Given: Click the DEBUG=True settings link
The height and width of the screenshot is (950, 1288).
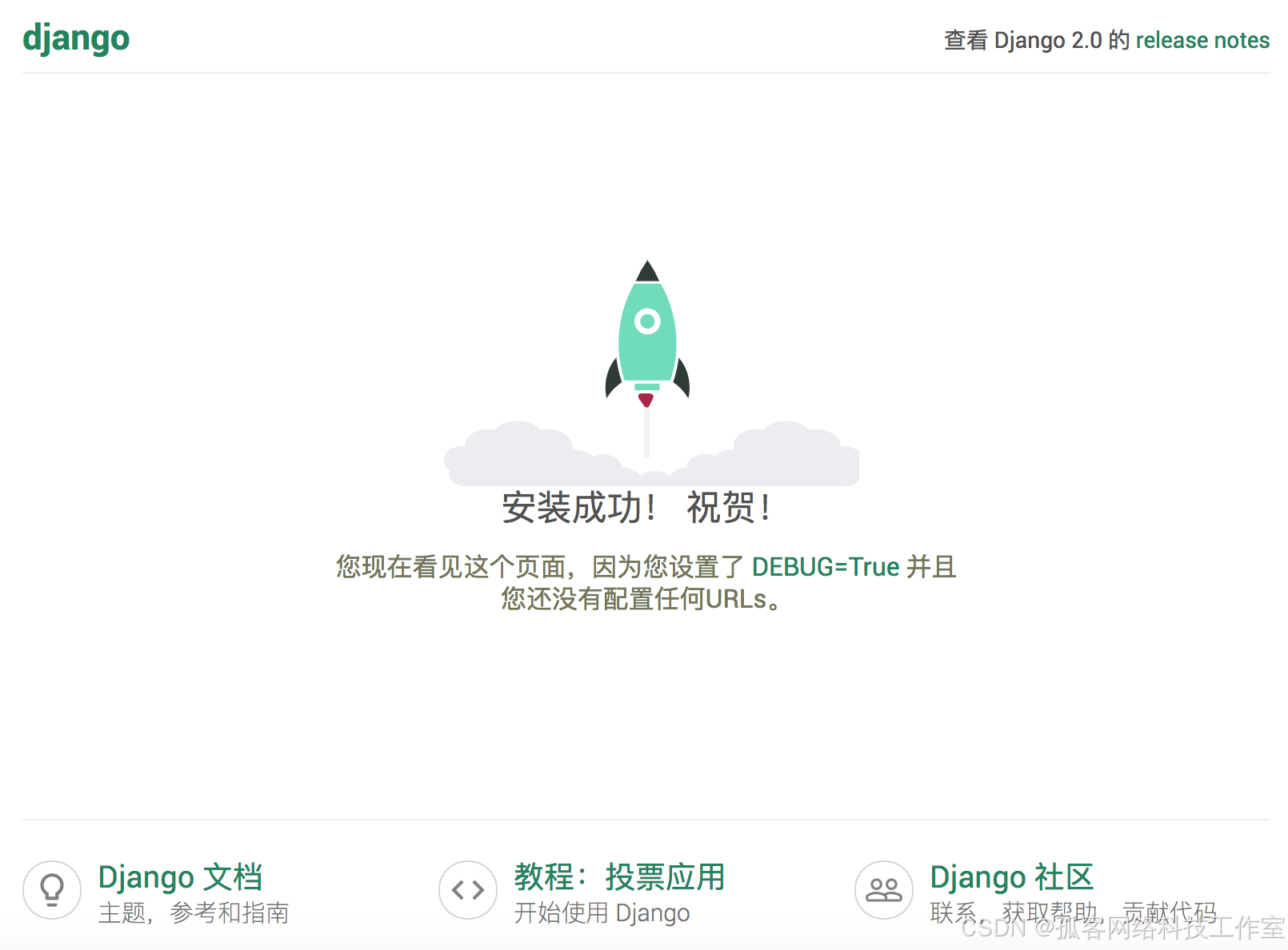Looking at the screenshot, I should tap(826, 567).
